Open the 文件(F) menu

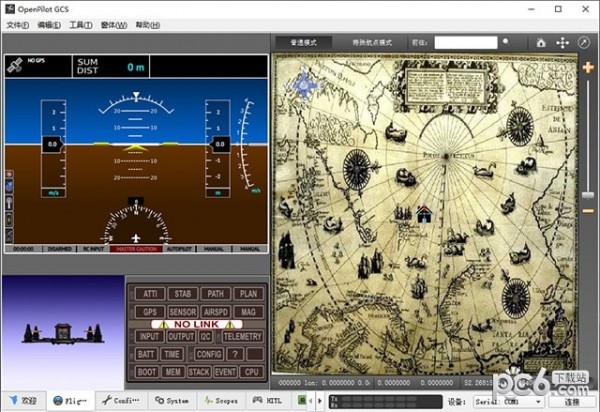pos(18,25)
